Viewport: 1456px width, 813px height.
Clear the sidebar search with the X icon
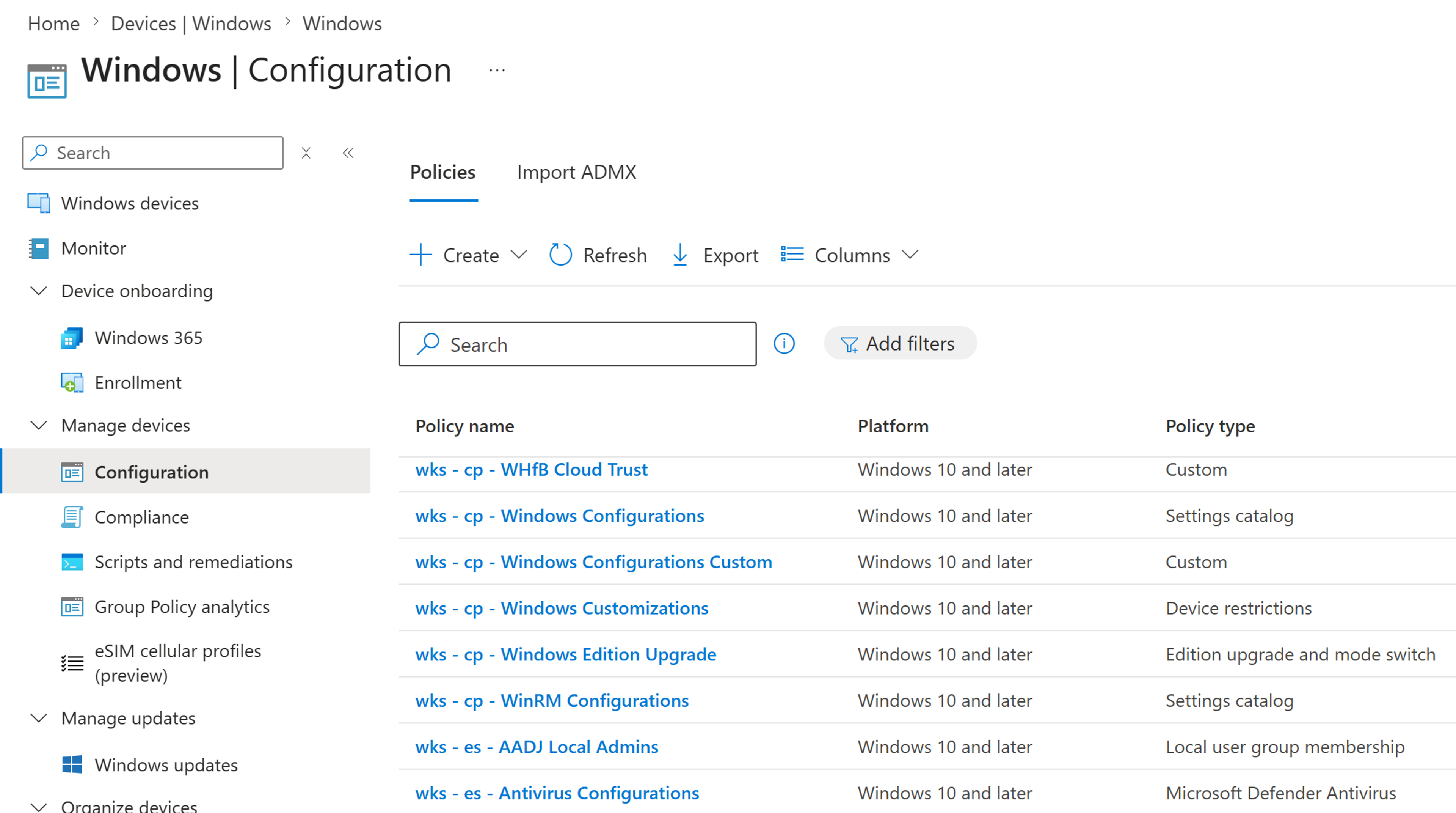pos(306,153)
